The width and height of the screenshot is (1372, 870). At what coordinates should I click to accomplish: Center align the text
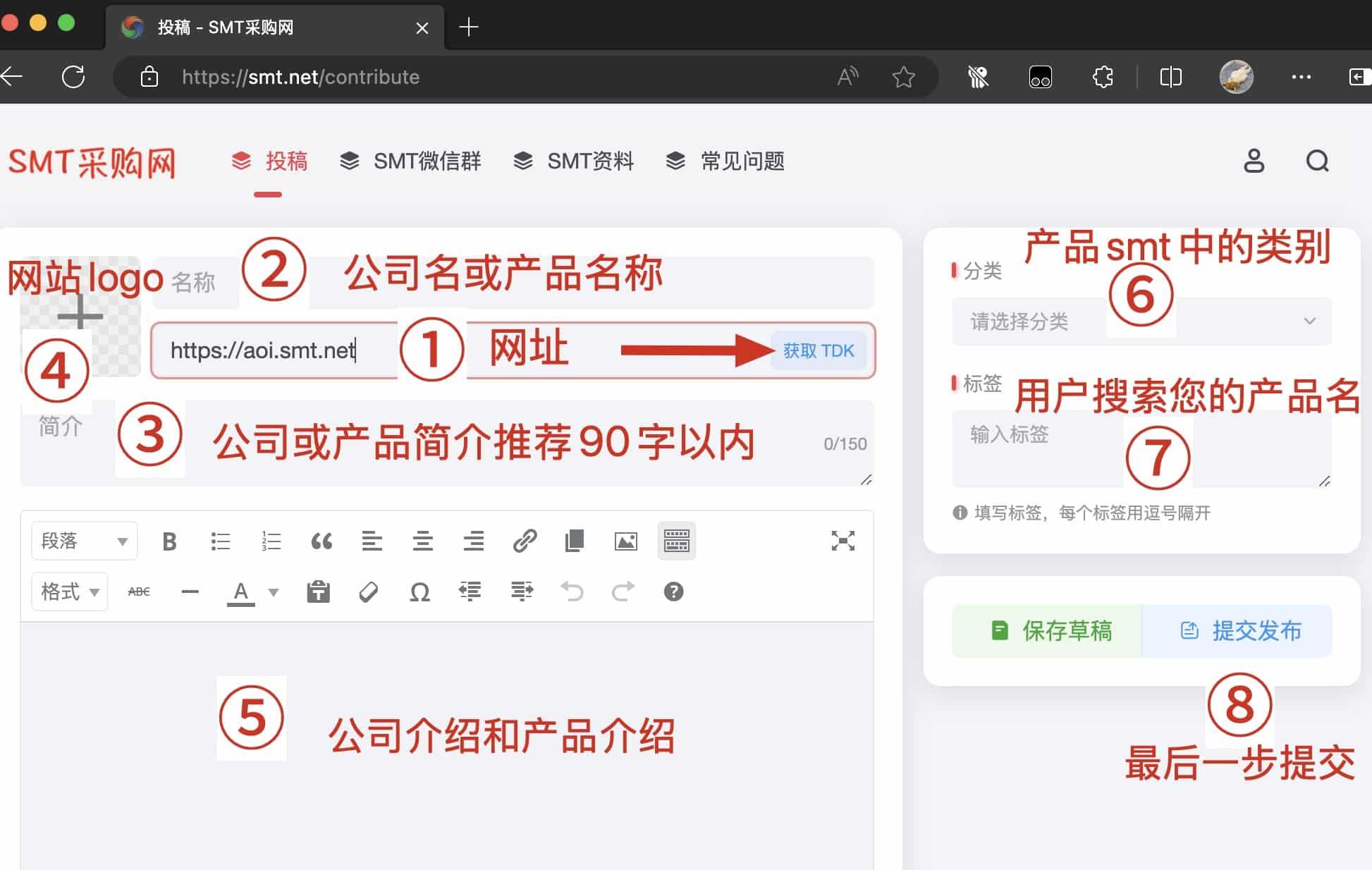tap(423, 541)
